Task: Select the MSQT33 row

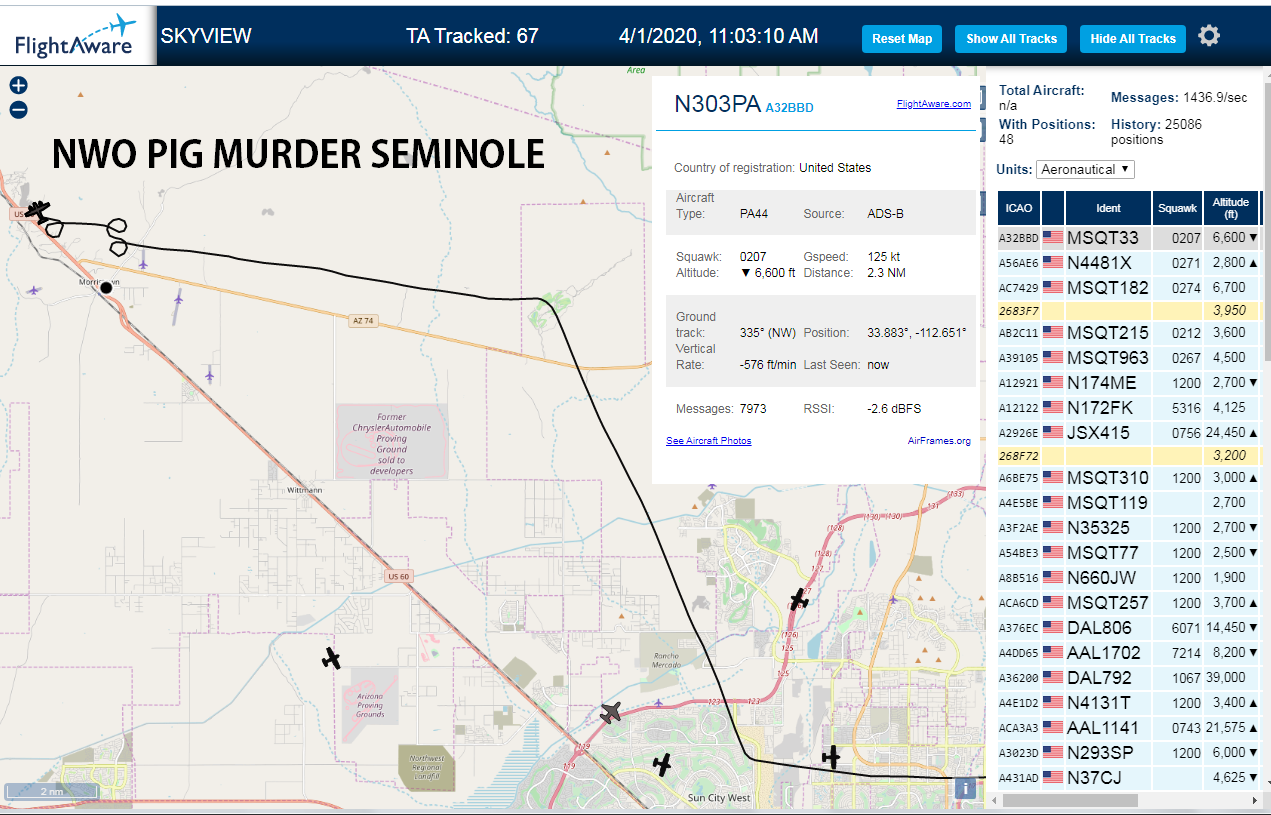Action: [x=1129, y=238]
